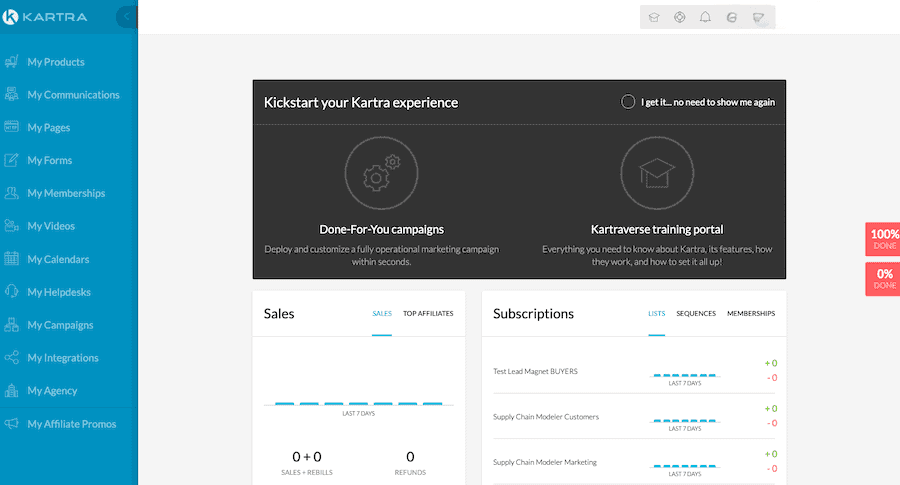The height and width of the screenshot is (485, 900).
Task: Enable "I get it... no need to show me again"
Action: coord(628,101)
